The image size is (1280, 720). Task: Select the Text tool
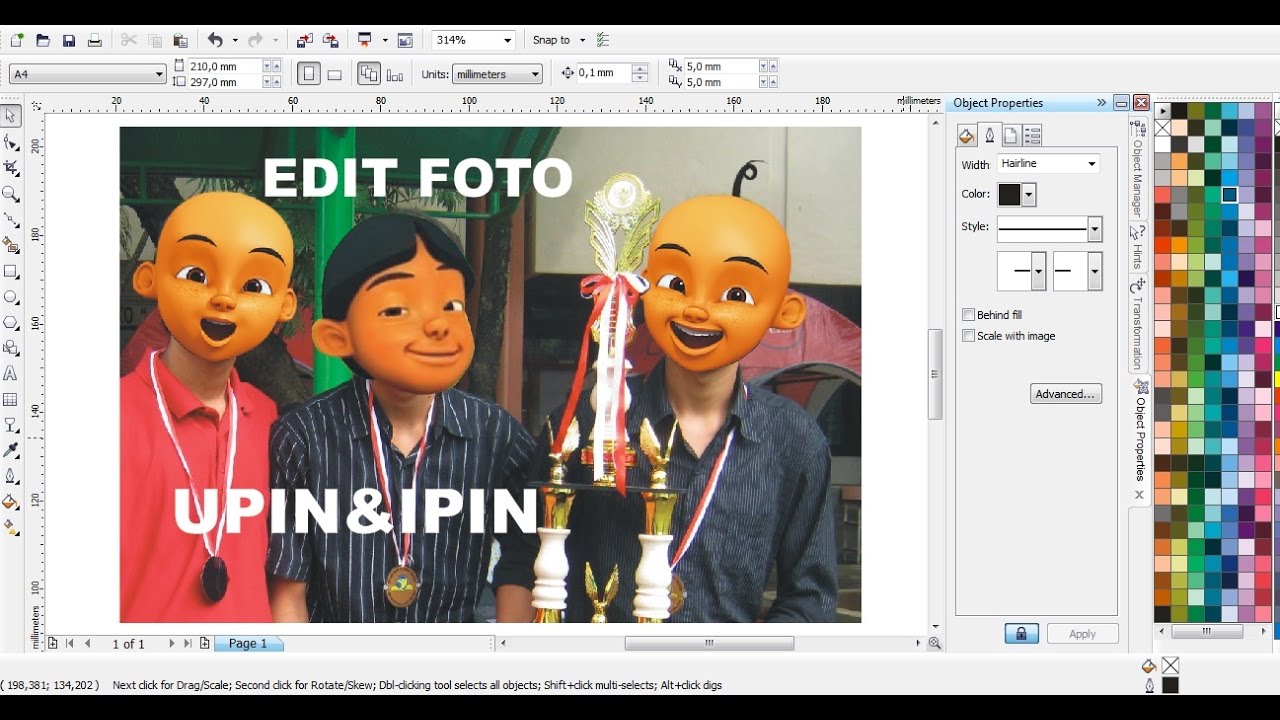(11, 374)
